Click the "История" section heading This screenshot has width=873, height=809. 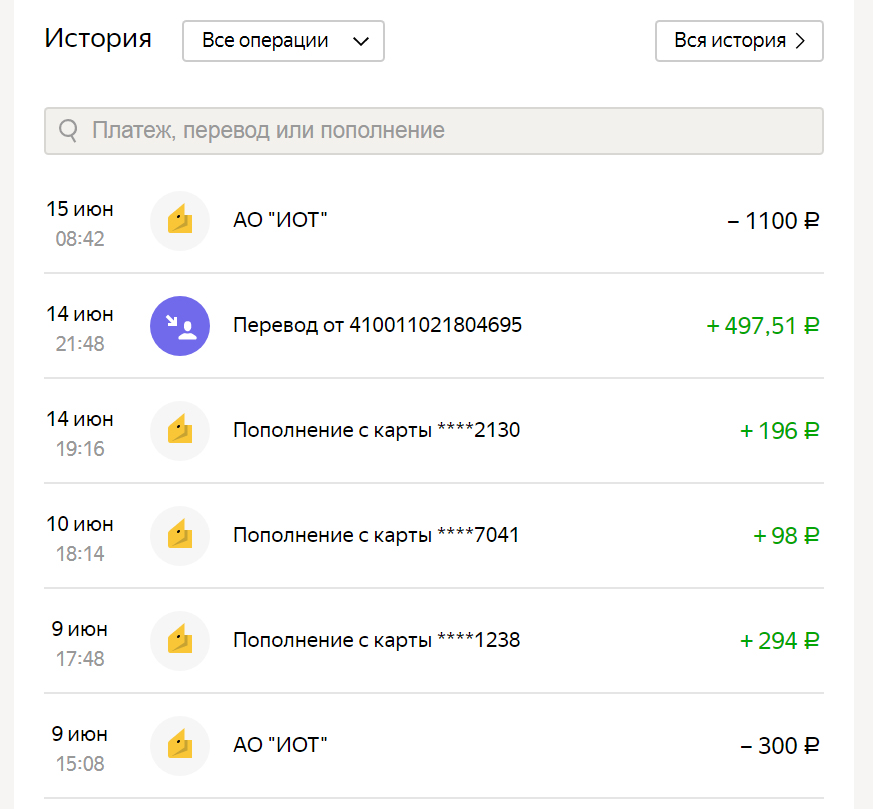coord(98,39)
